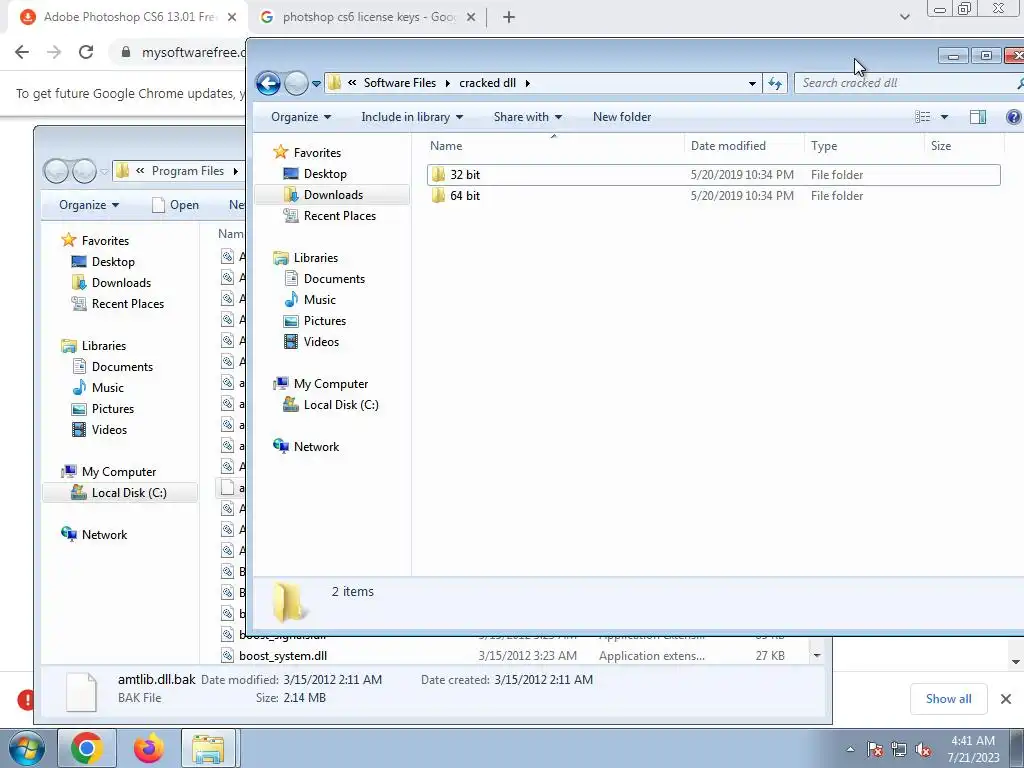
Task: Click Chrome reload page icon
Action: [x=86, y=52]
